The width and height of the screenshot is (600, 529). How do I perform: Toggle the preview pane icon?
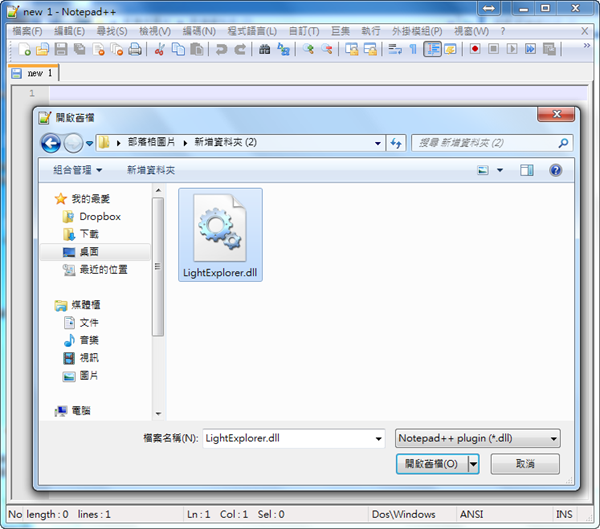tap(527, 170)
